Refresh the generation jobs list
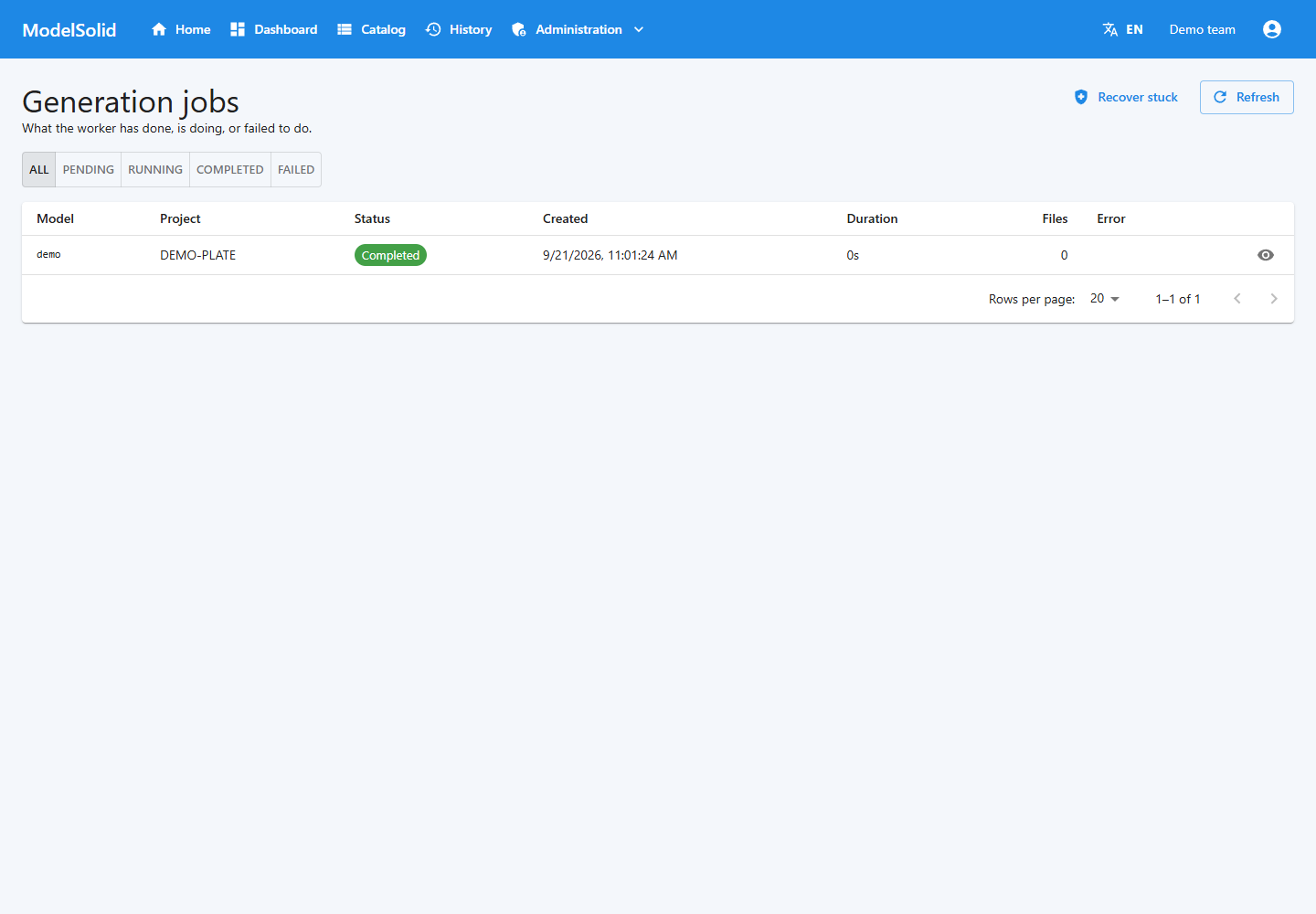 [x=1247, y=97]
